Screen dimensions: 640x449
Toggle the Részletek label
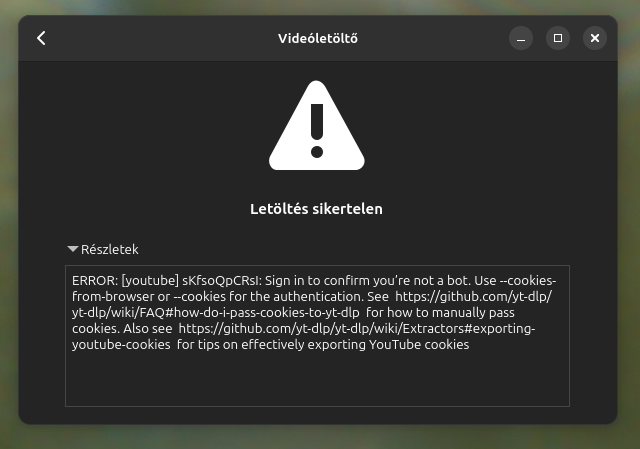point(109,249)
